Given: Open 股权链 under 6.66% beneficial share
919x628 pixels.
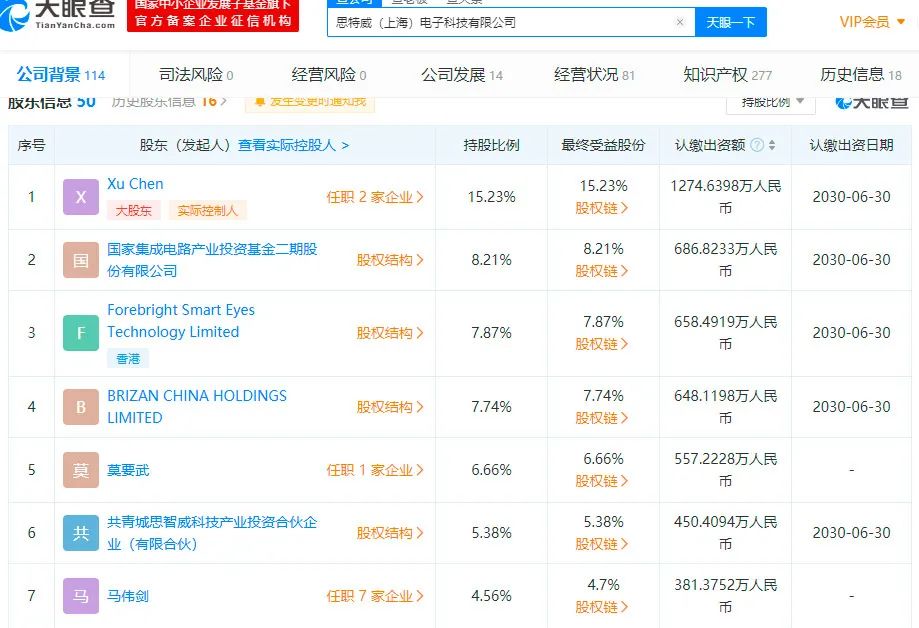Looking at the screenshot, I should coord(602,481).
